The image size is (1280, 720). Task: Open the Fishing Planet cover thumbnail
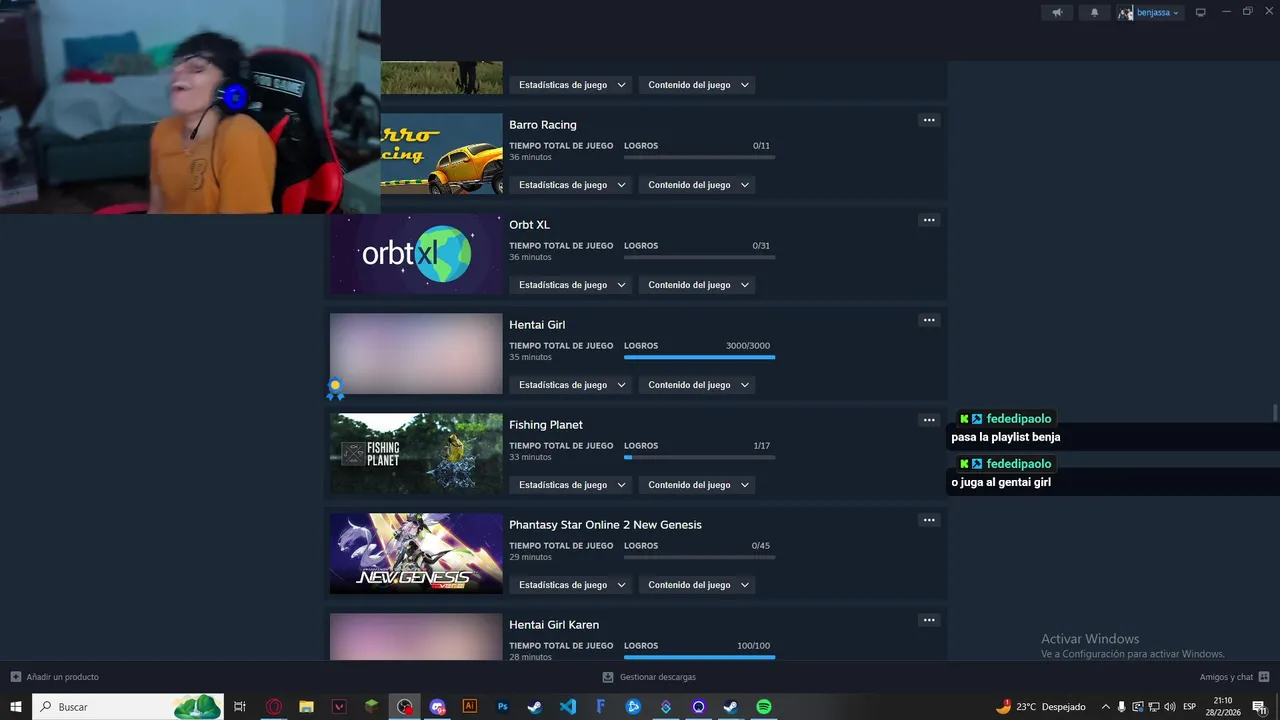coord(416,454)
